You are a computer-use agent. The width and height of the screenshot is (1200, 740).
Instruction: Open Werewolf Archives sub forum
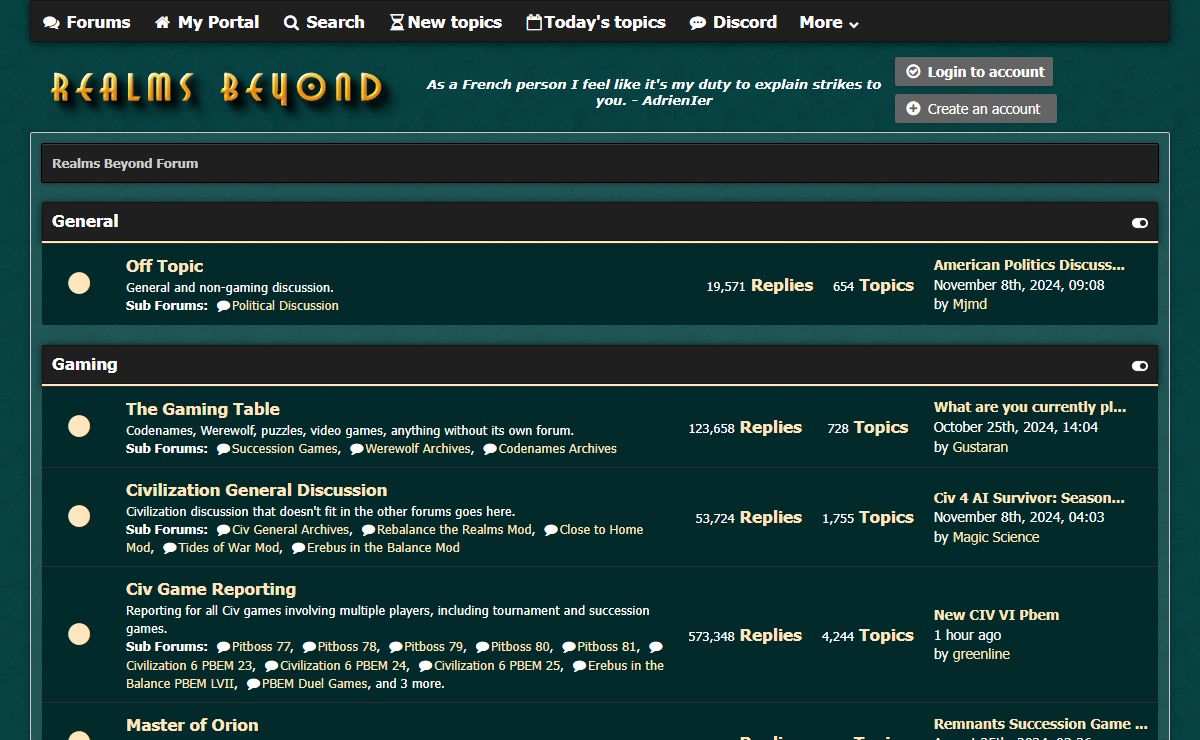[x=418, y=449]
